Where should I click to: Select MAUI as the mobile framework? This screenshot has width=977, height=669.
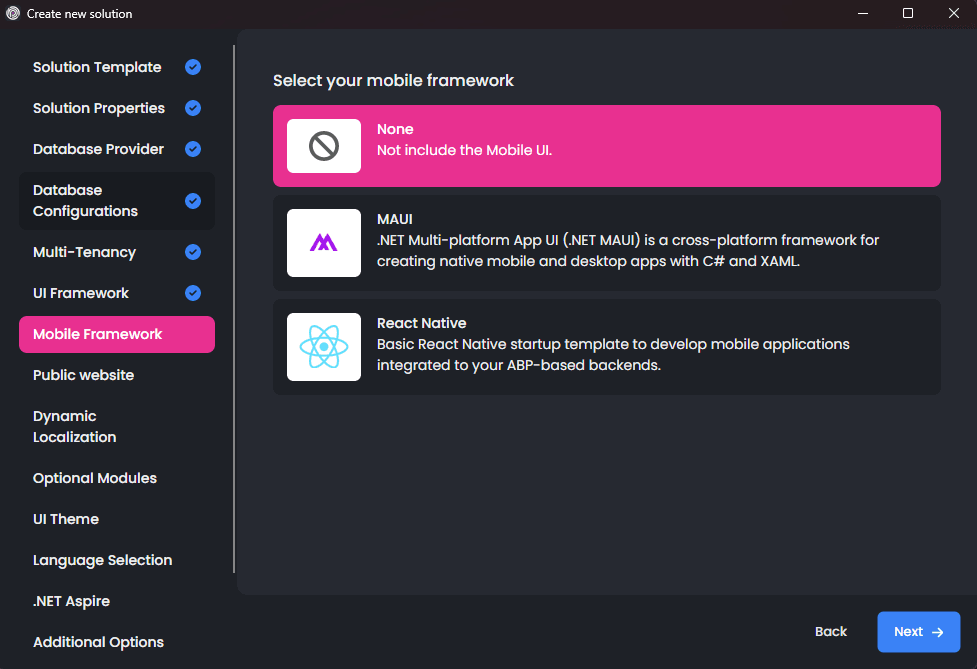tap(606, 243)
